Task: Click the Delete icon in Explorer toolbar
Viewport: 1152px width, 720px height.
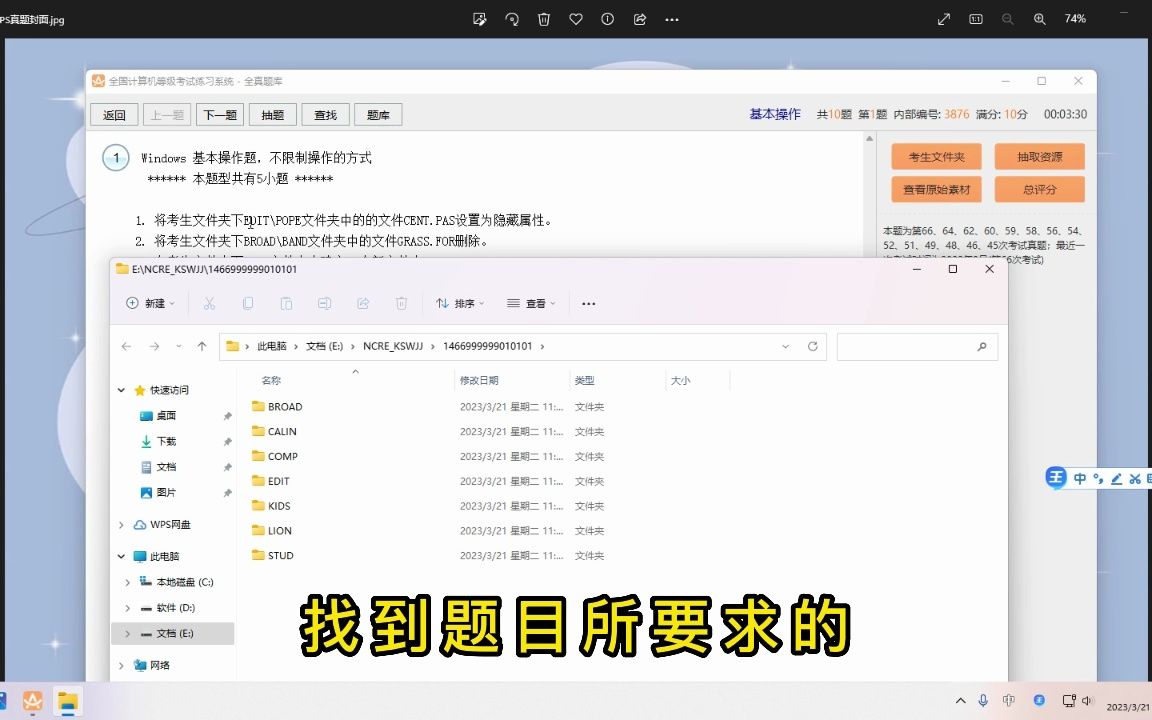Action: tap(402, 302)
